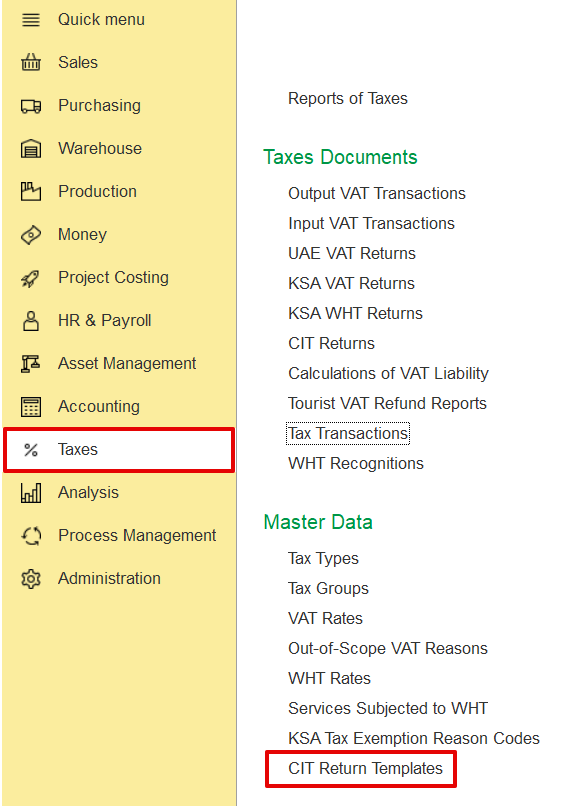Open KSA Tax Exemption Reason Codes

[x=414, y=739]
